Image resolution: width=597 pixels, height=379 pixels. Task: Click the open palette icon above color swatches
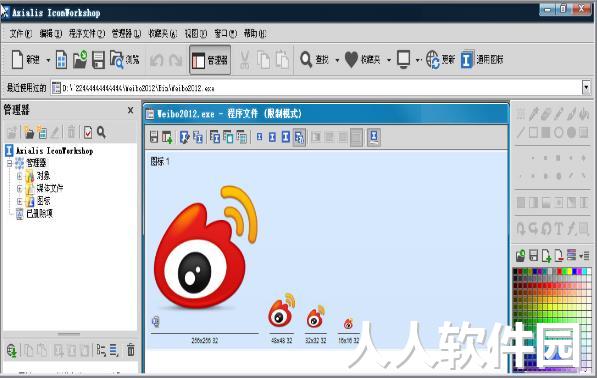(x=520, y=256)
